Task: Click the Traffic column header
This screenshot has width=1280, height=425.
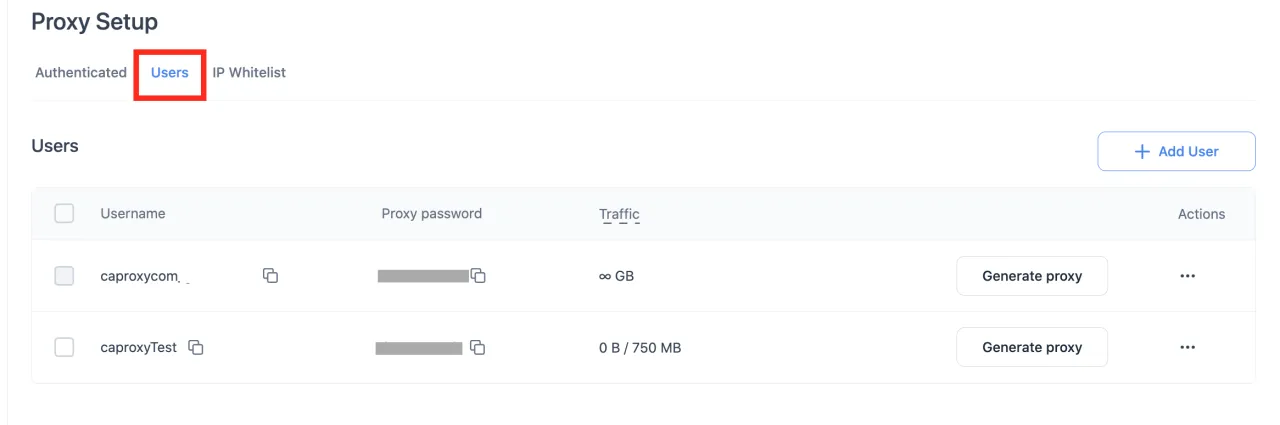Action: 619,214
